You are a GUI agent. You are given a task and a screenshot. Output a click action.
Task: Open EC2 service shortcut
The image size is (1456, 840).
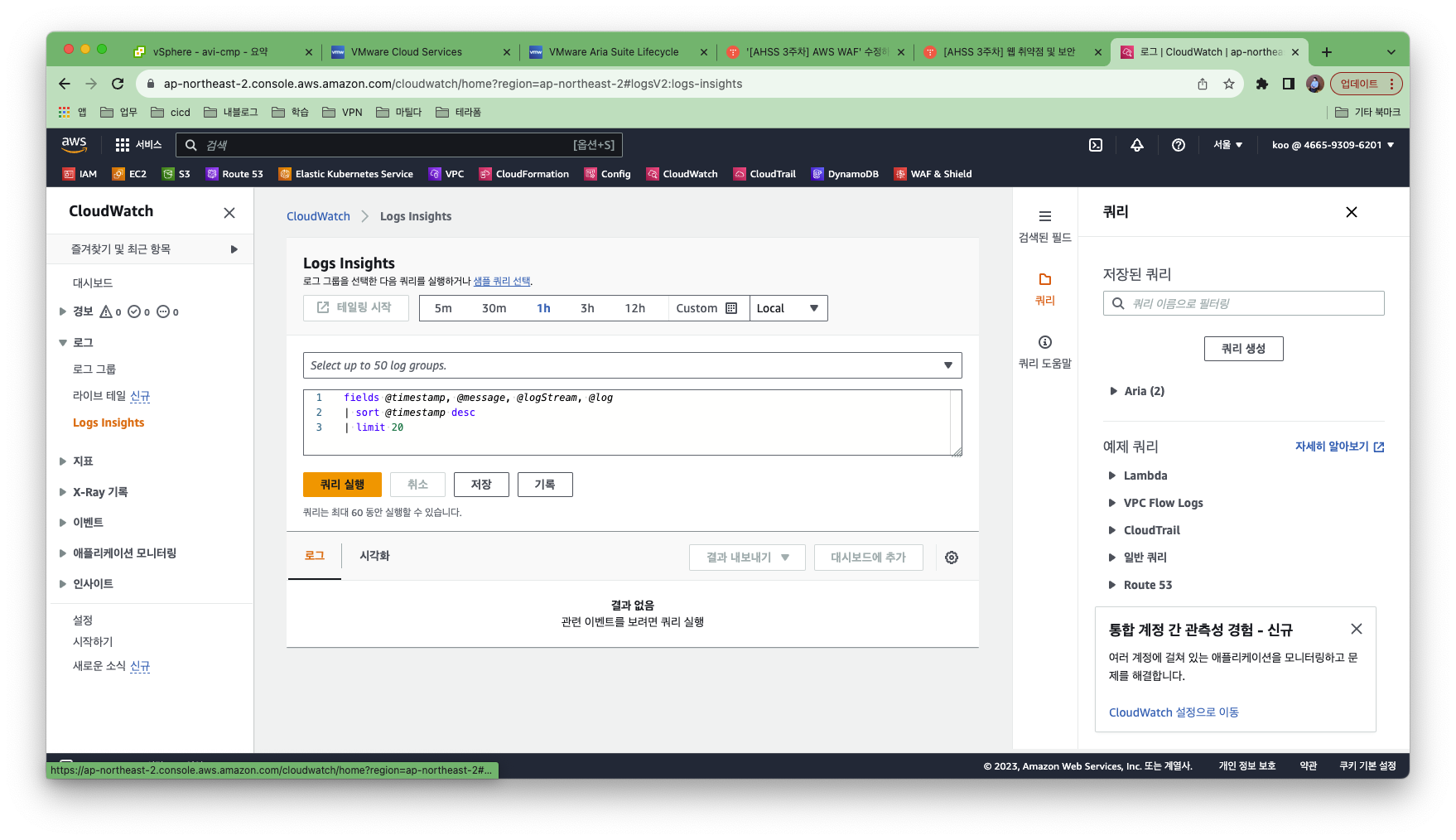point(129,174)
